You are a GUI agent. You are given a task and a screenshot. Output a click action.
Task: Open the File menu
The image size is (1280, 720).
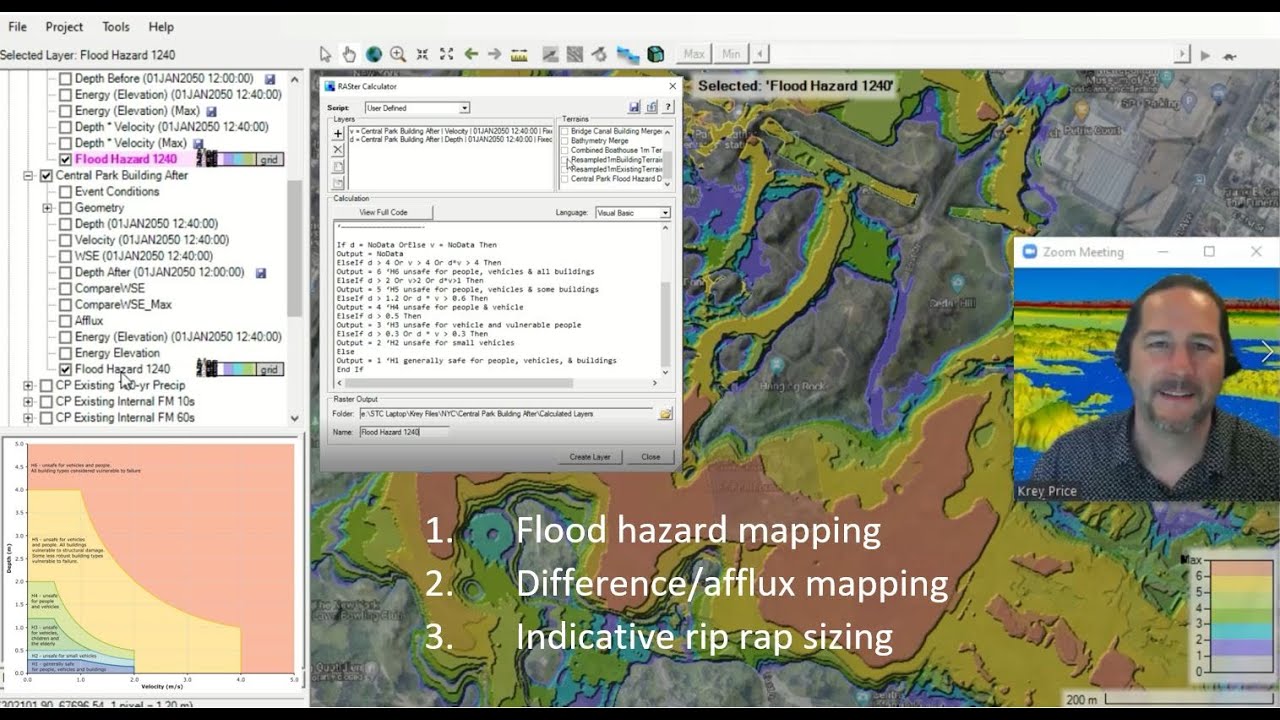(x=17, y=27)
